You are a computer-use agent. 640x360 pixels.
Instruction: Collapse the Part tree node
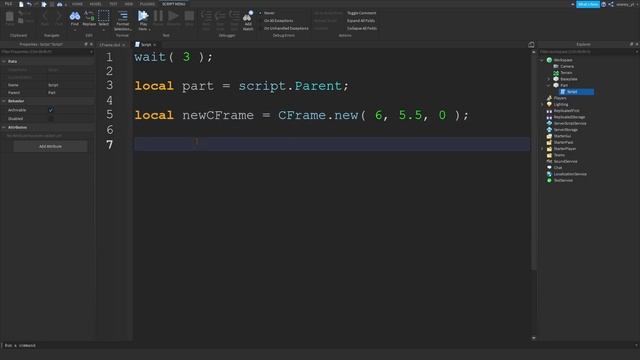549,85
